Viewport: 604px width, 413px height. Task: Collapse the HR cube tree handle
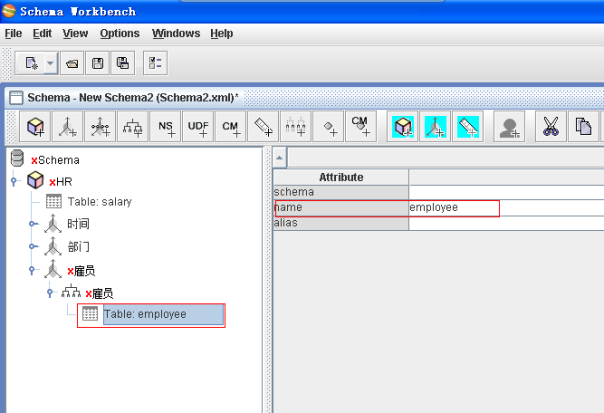tap(14, 181)
